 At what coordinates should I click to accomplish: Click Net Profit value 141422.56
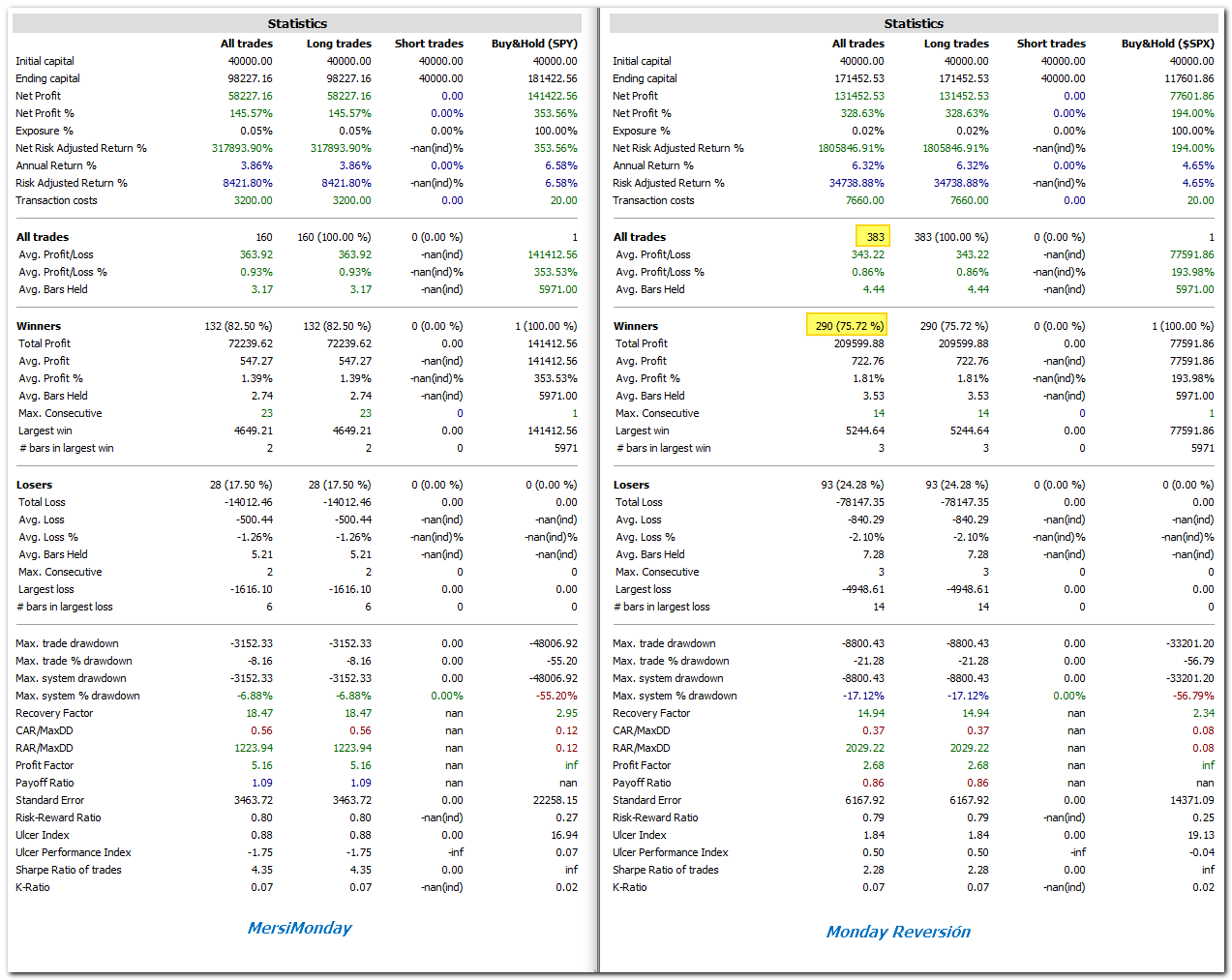point(553,96)
